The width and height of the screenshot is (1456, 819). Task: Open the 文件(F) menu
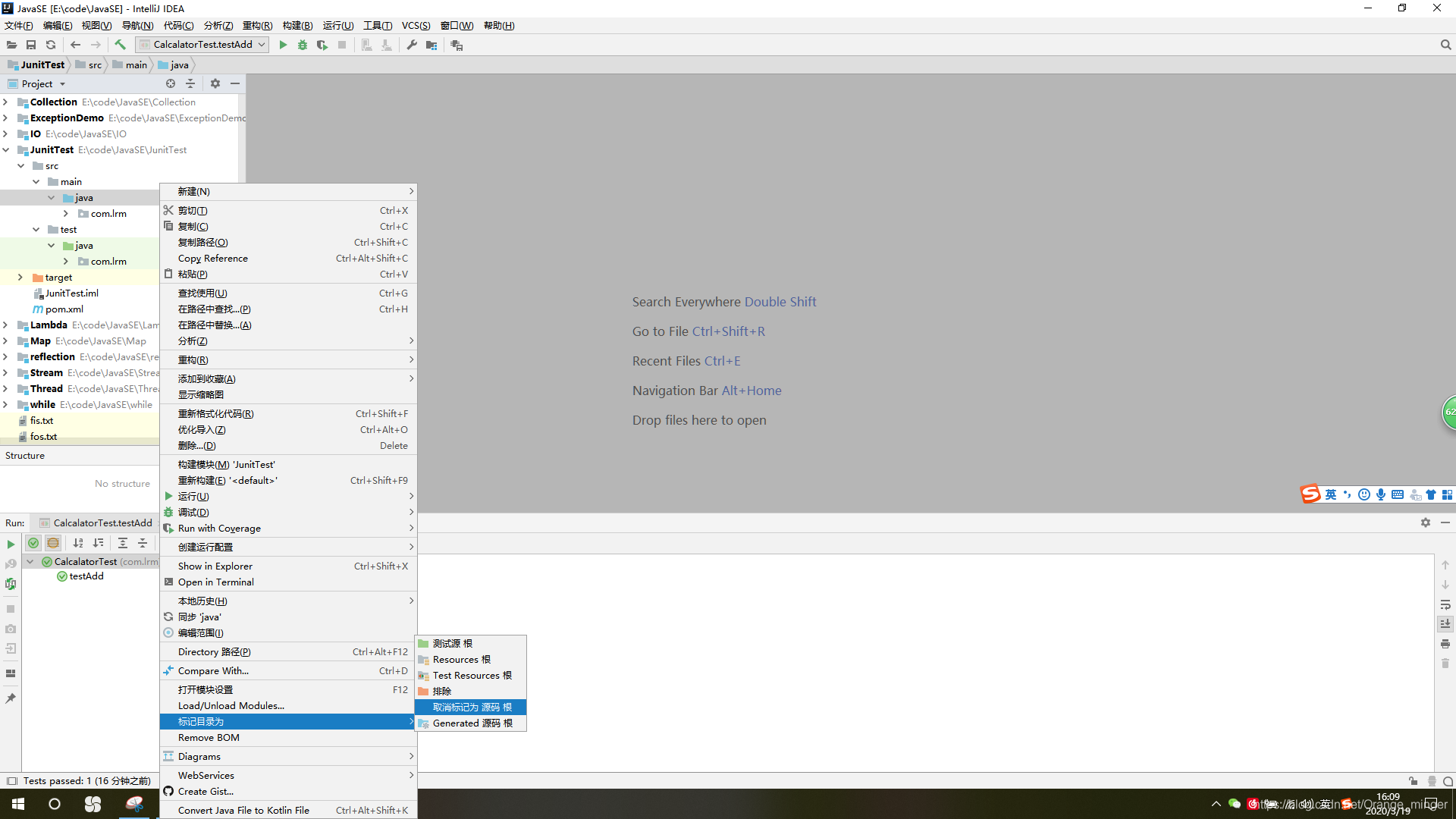pyautogui.click(x=19, y=25)
